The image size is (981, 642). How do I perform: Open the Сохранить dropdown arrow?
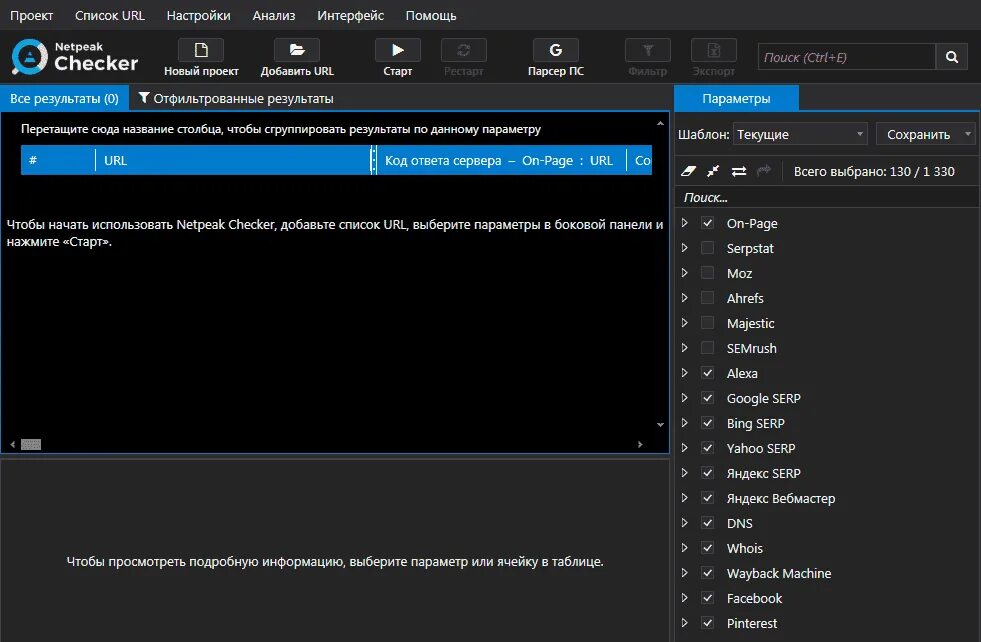tap(968, 134)
